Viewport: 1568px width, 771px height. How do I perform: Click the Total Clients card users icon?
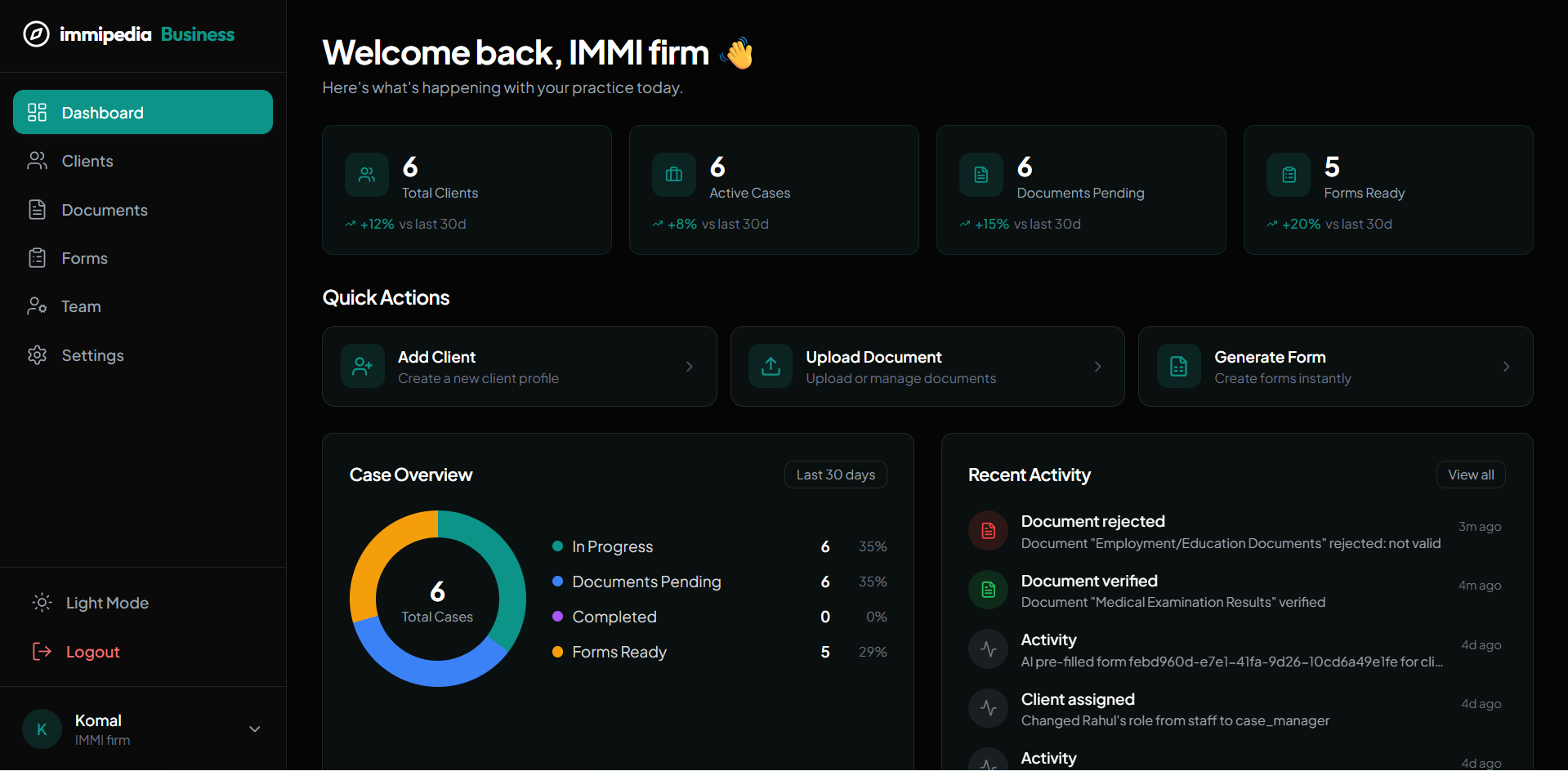point(367,175)
